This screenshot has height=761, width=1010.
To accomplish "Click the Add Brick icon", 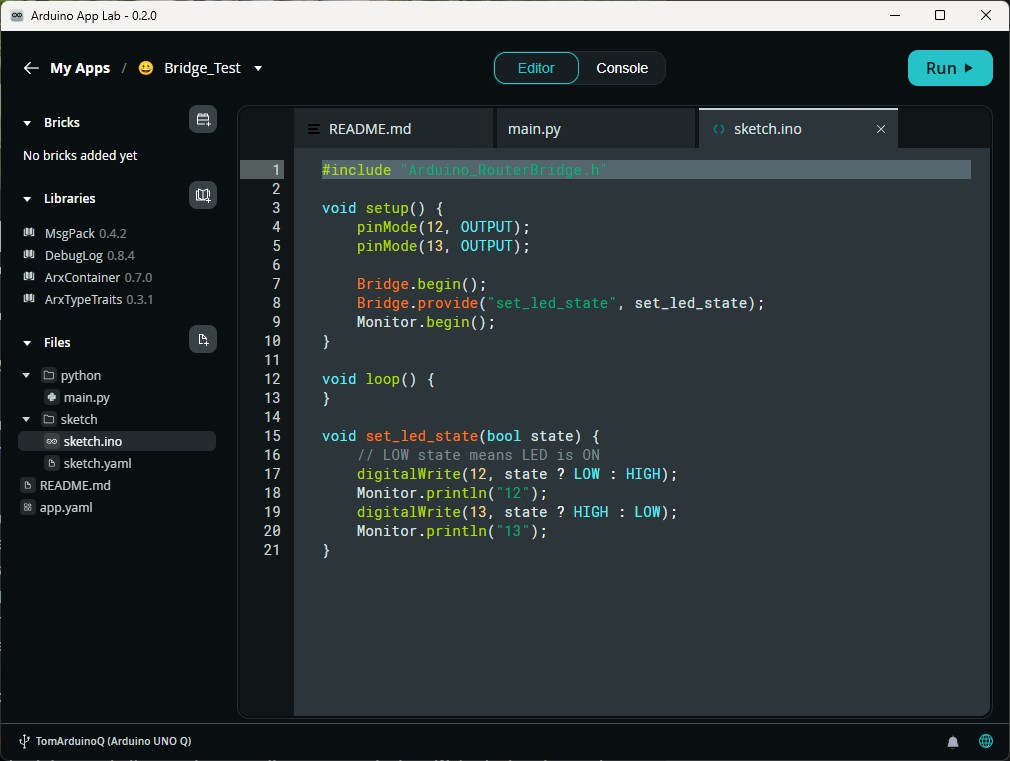I will pyautogui.click(x=203, y=119).
